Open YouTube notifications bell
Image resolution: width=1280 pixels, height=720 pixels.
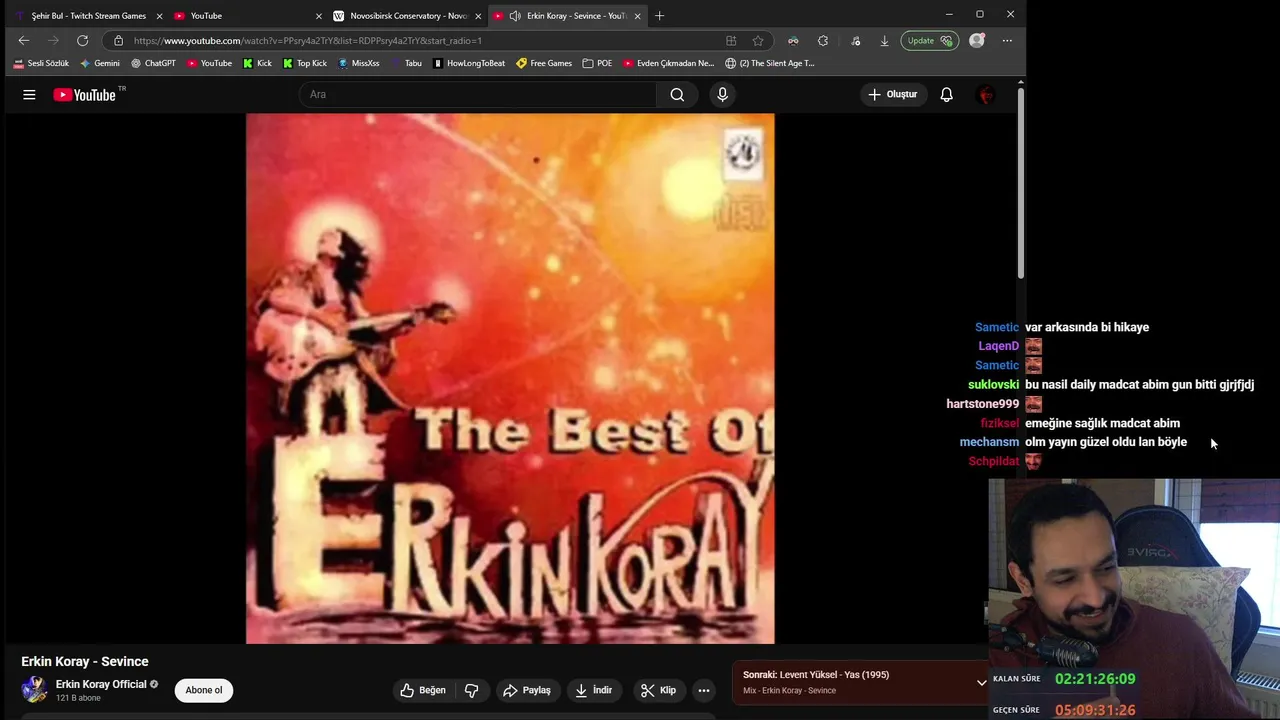946,95
